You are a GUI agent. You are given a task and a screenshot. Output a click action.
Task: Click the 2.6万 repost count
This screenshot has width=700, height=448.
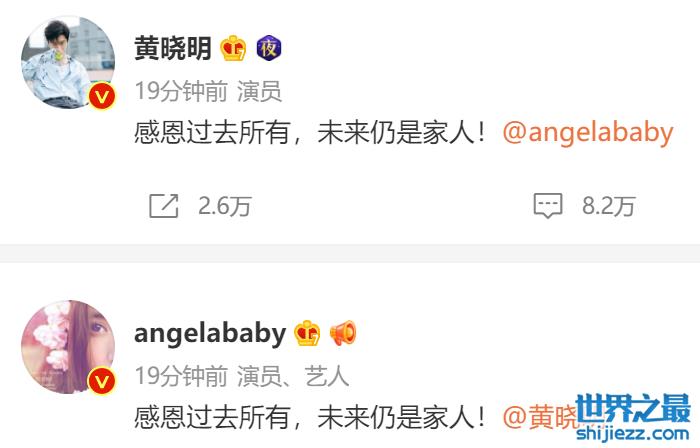tap(225, 207)
